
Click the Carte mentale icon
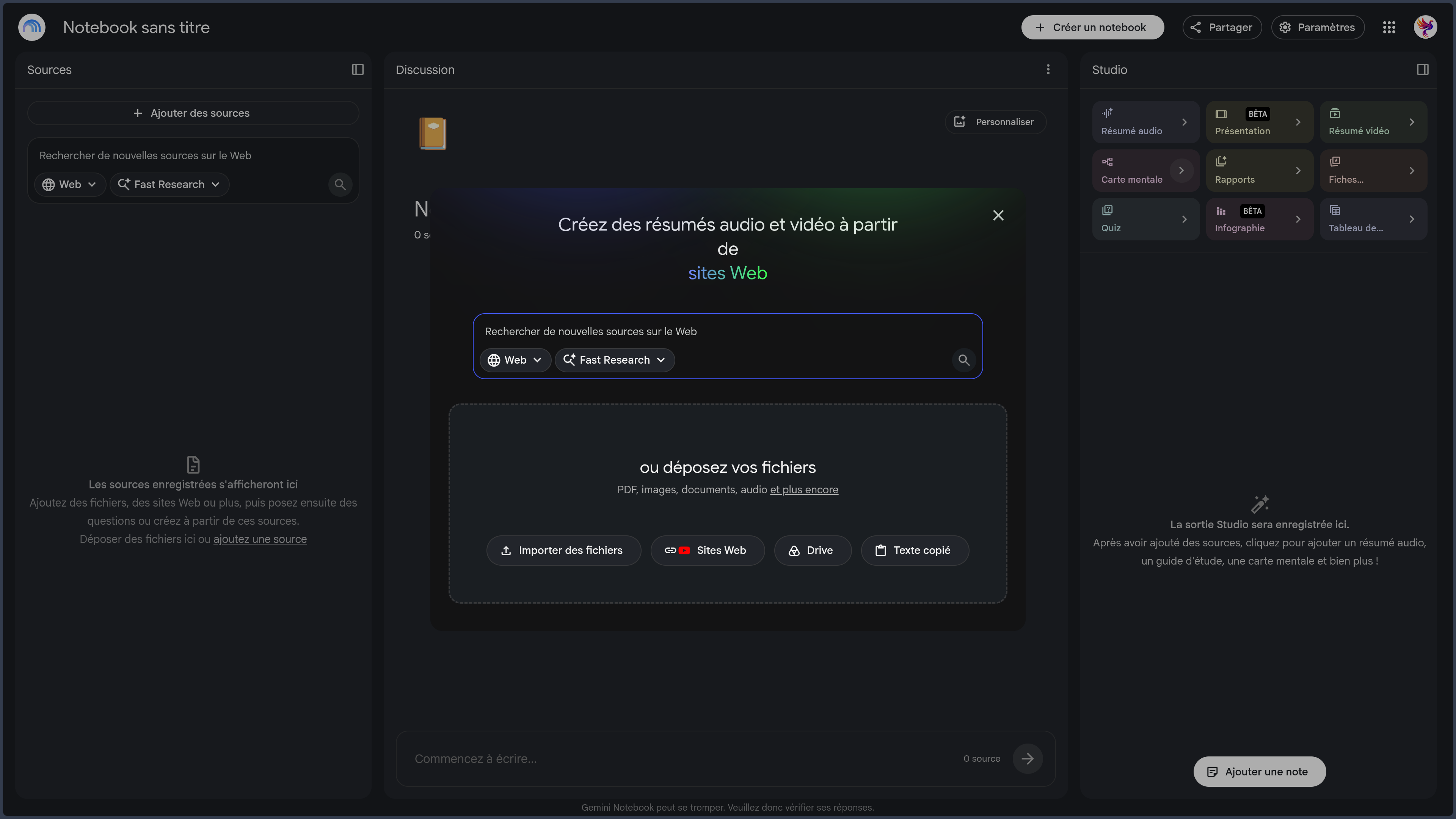coord(1107,162)
